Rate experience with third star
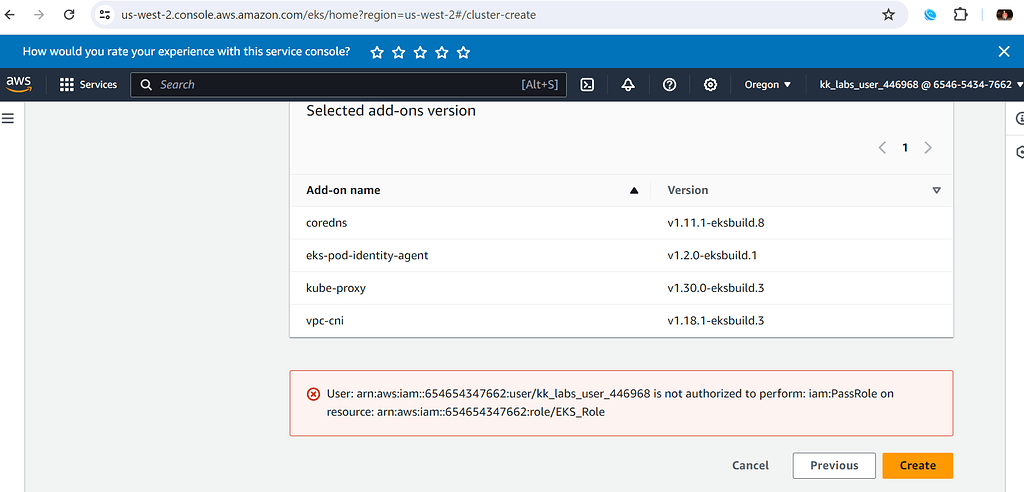Image resolution: width=1024 pixels, height=492 pixels. [420, 52]
